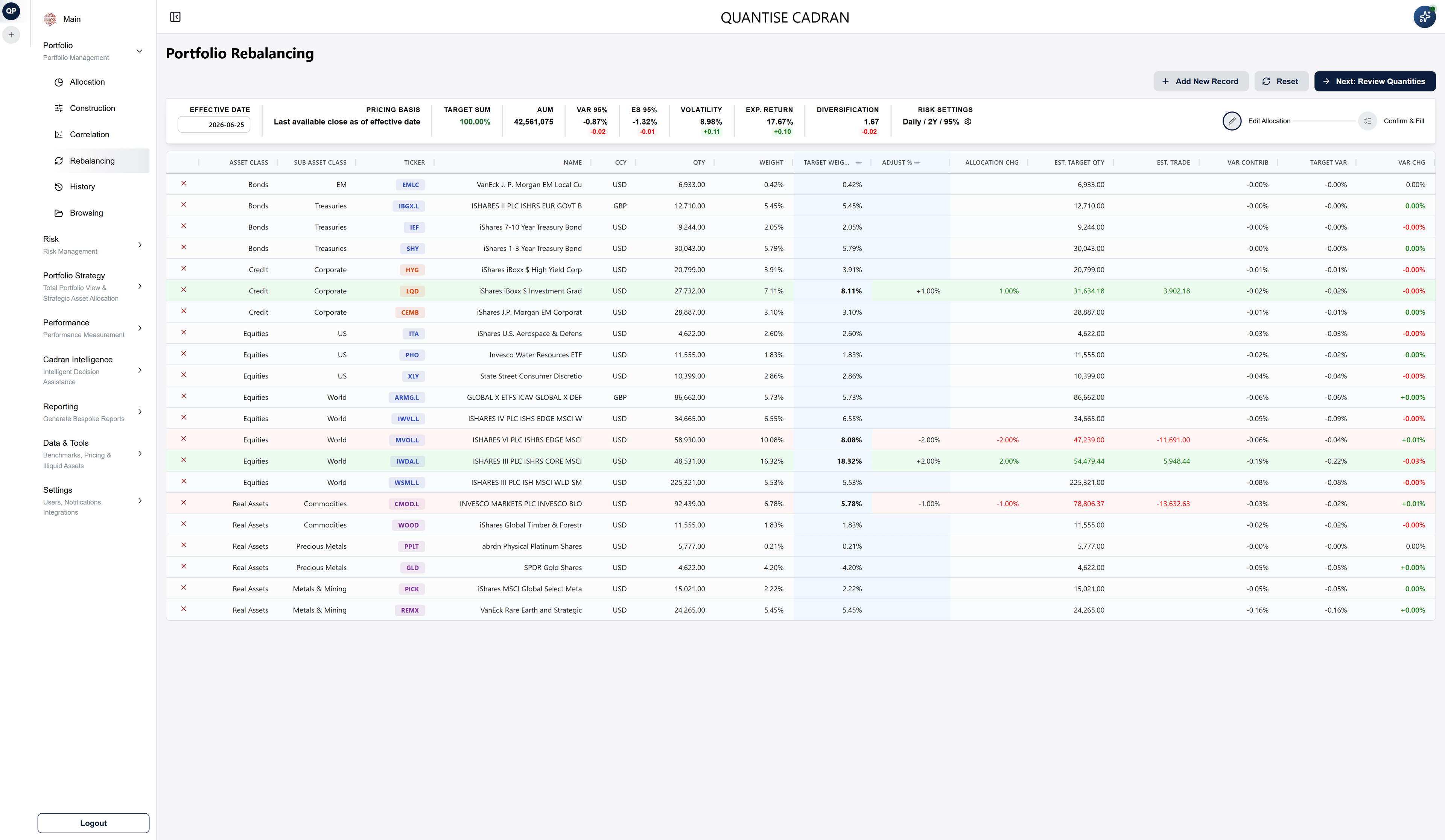Add a new workspace with plus icon
Viewport: 1445px width, 840px height.
[x=11, y=35]
